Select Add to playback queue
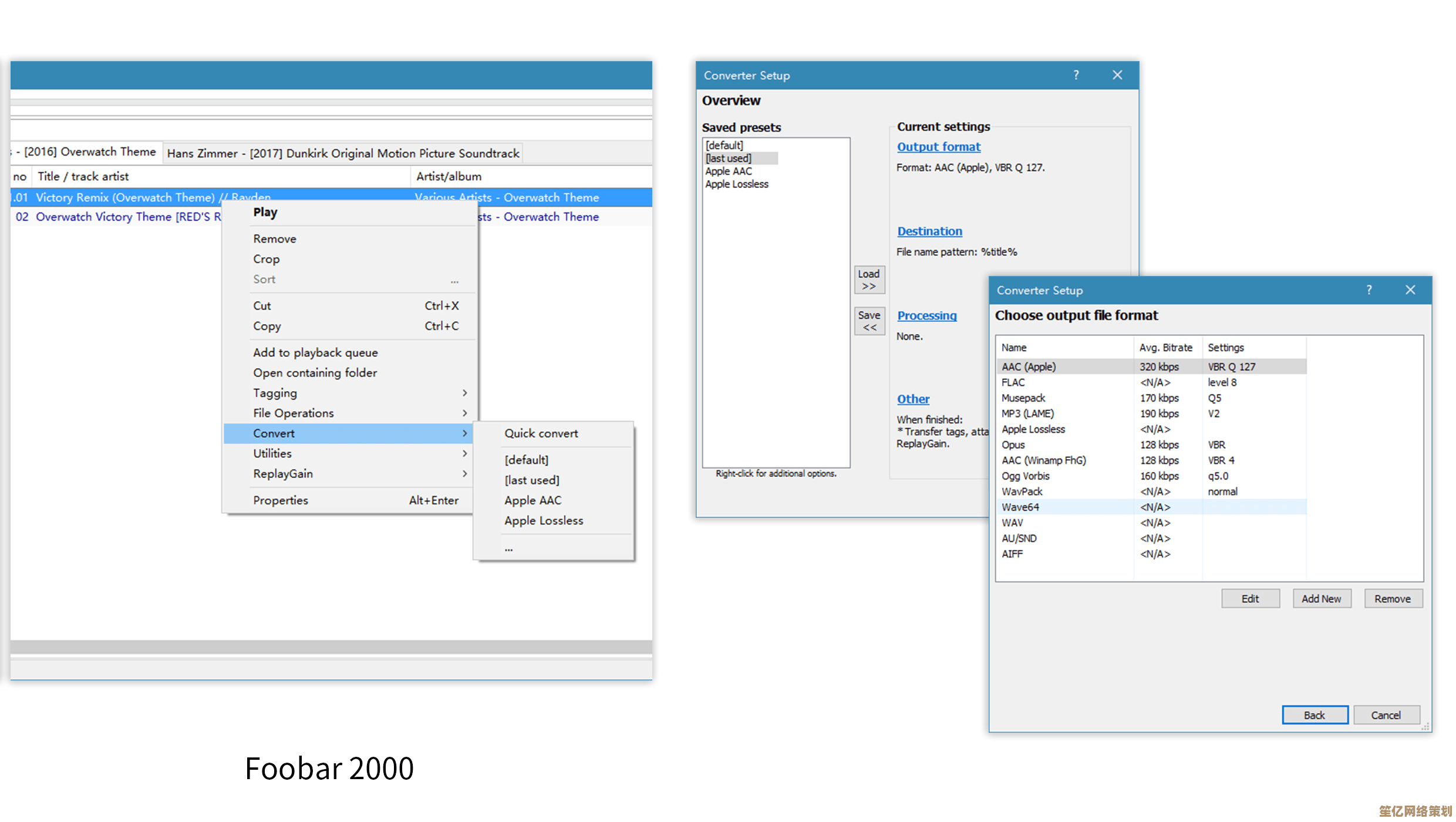This screenshot has width=1456, height=822. tap(350, 352)
